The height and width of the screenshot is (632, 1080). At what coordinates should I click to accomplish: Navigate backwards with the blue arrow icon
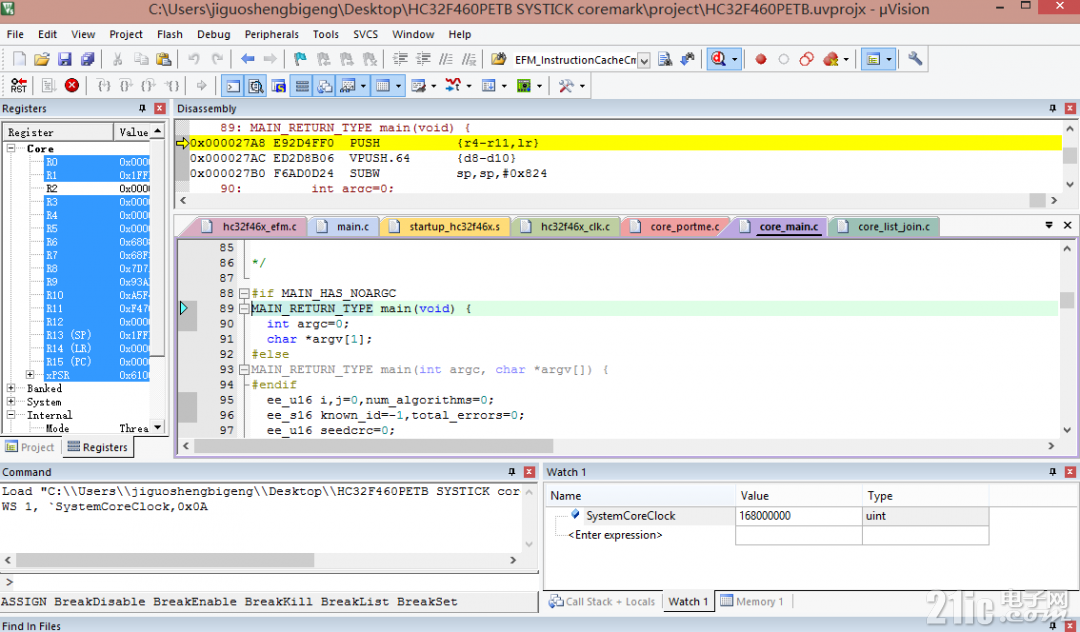click(x=248, y=60)
